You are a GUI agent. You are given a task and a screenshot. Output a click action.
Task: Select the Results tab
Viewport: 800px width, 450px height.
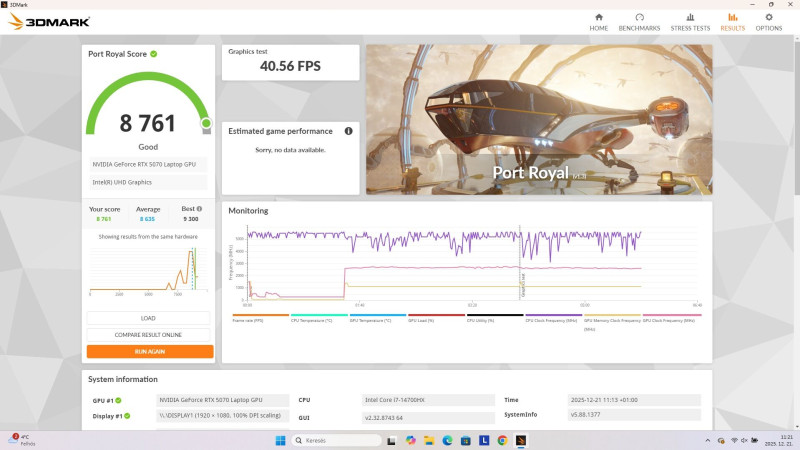(733, 22)
